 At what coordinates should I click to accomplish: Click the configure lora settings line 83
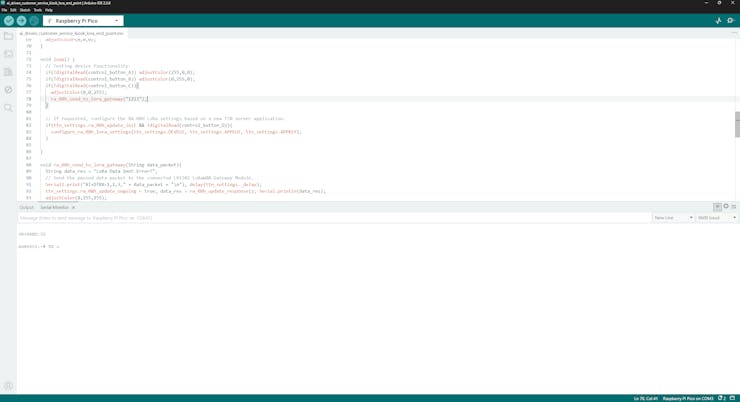click(x=176, y=132)
